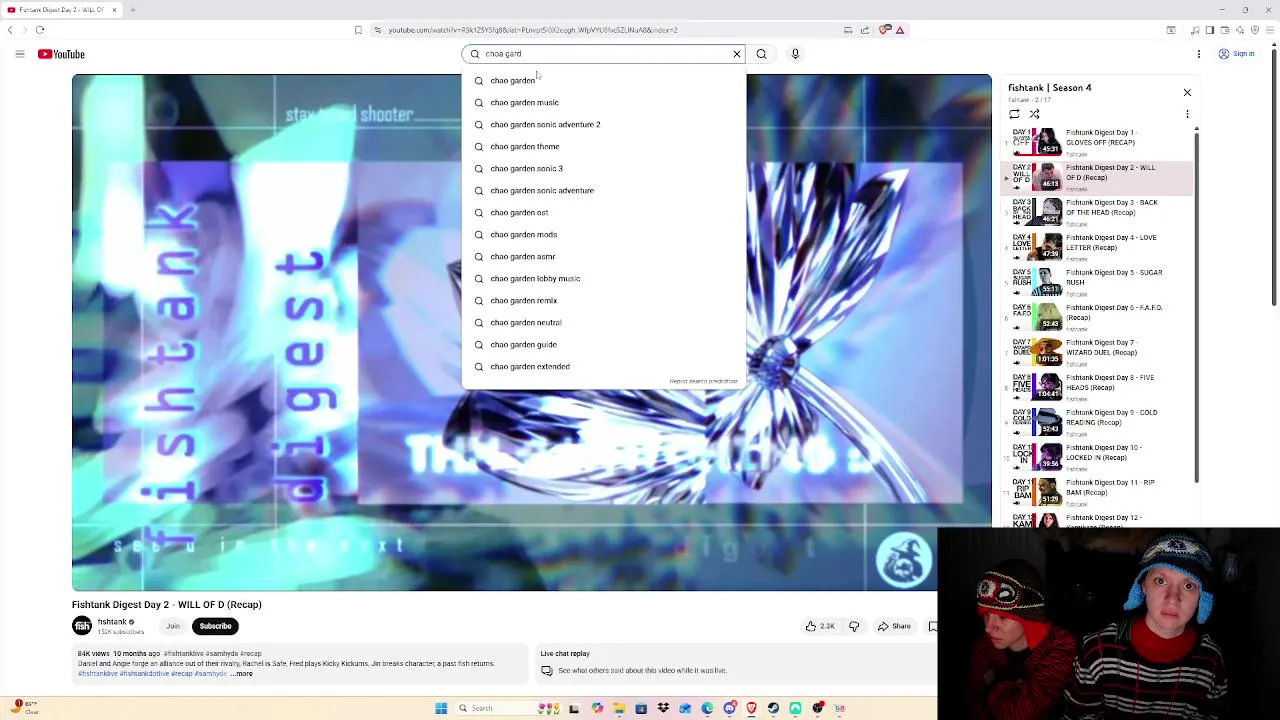Expand description with '...more'
Screen dimensions: 1280x720
(x=242, y=674)
